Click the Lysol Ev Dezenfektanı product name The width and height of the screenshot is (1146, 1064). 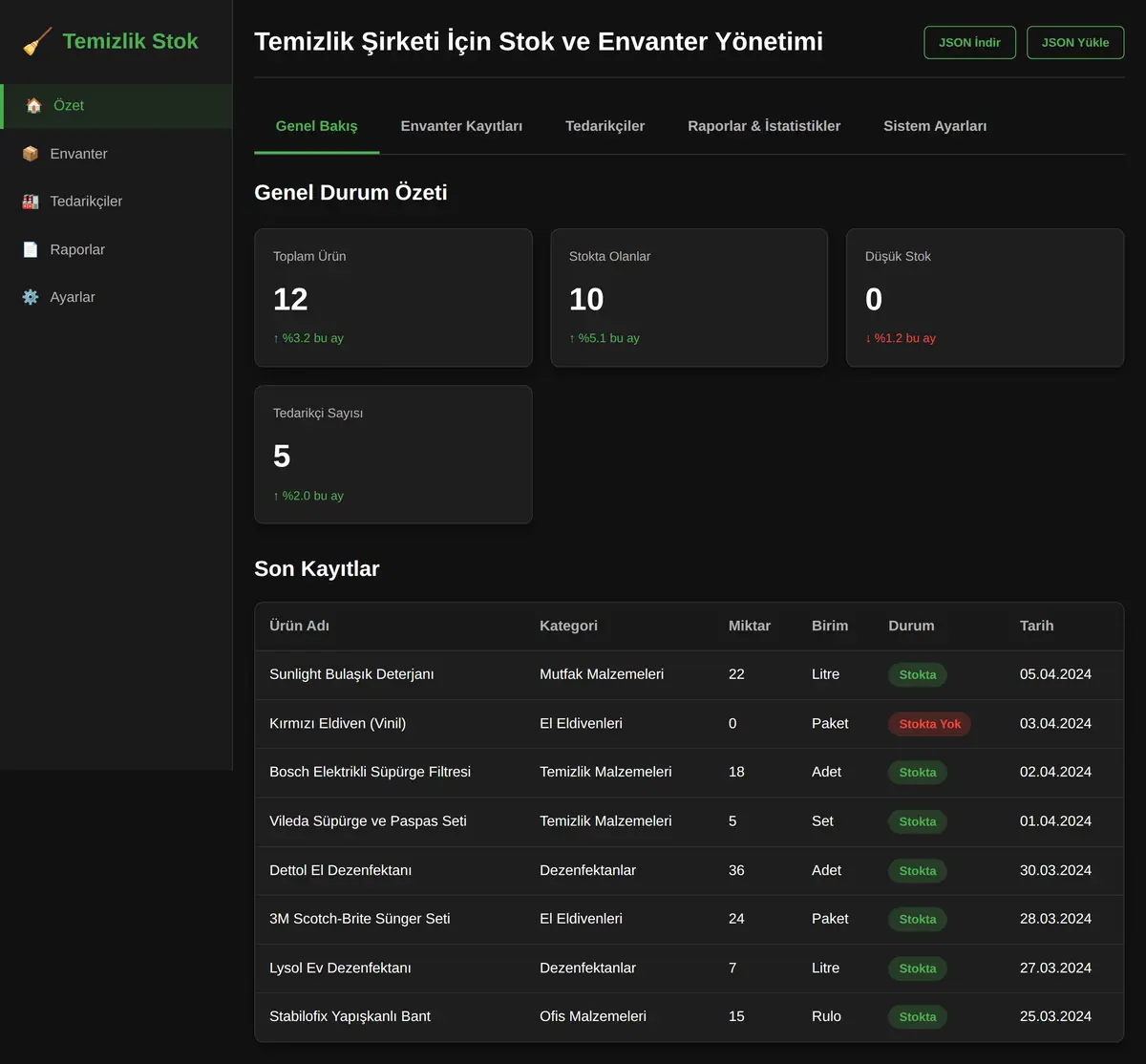pyautogui.click(x=340, y=968)
